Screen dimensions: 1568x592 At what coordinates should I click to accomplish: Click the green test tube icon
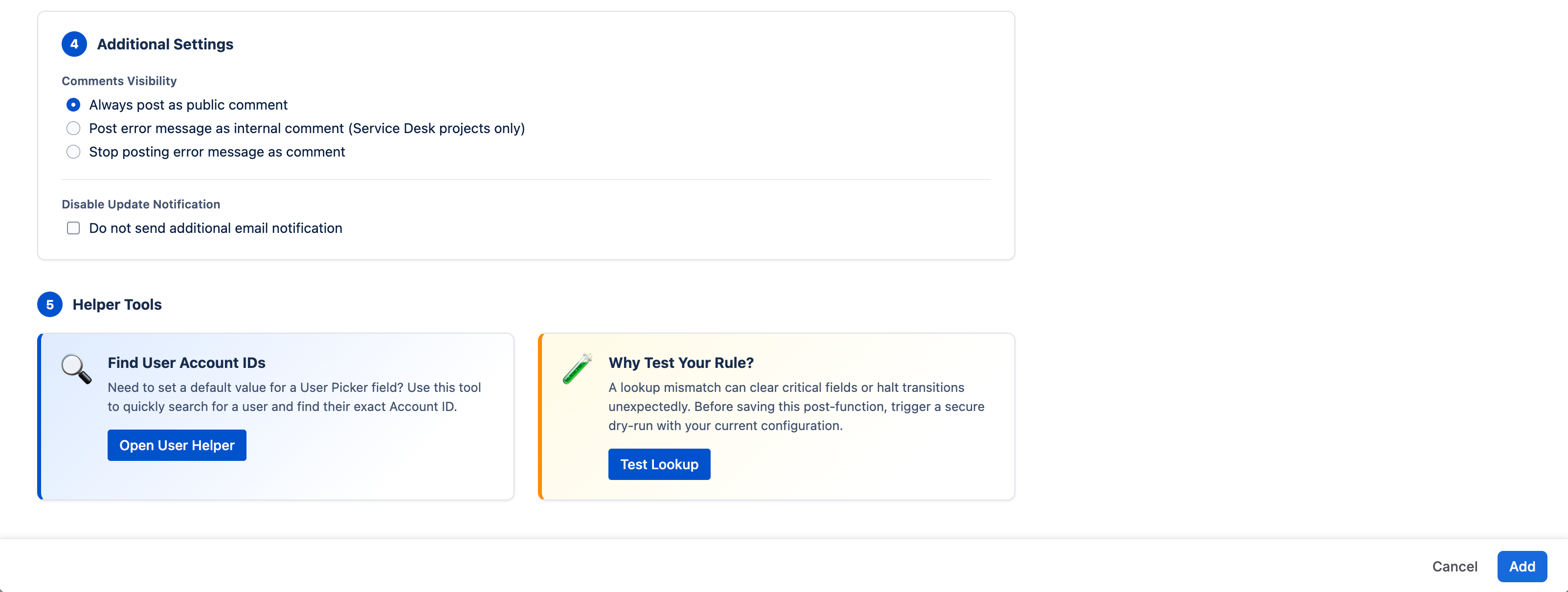(577, 368)
